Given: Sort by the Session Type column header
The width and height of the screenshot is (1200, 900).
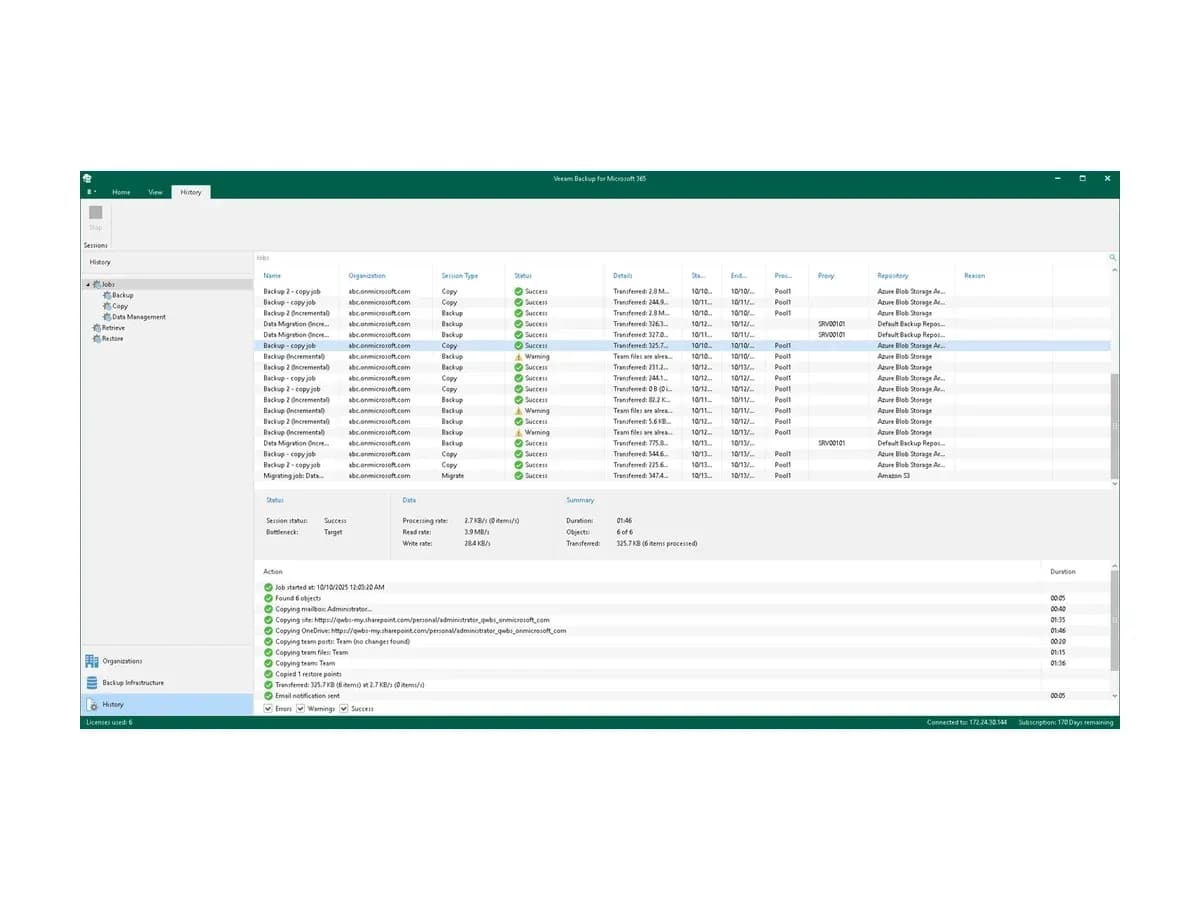Looking at the screenshot, I should click(460, 276).
